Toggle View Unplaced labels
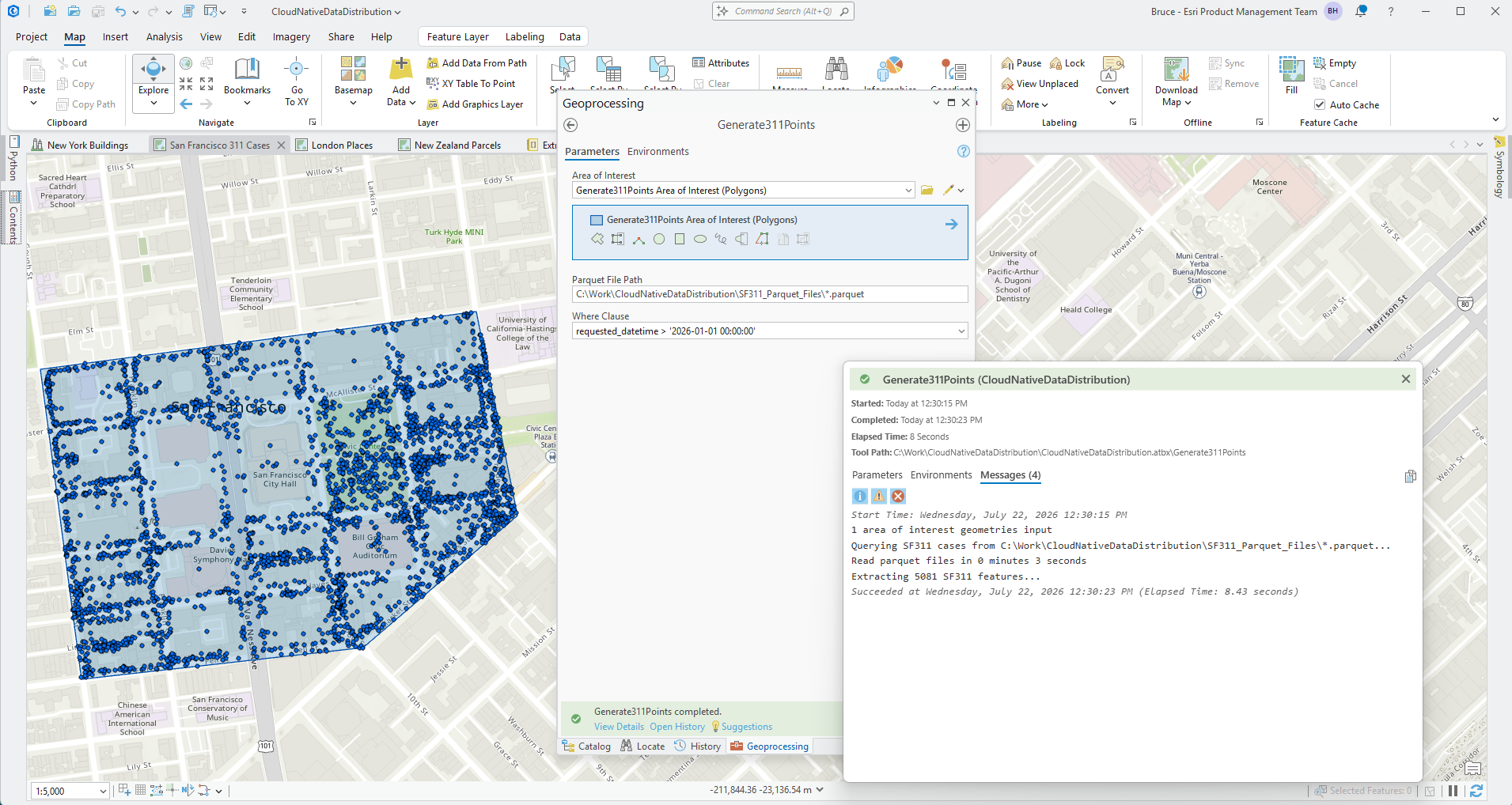Image resolution: width=1512 pixels, height=805 pixels. [1040, 84]
